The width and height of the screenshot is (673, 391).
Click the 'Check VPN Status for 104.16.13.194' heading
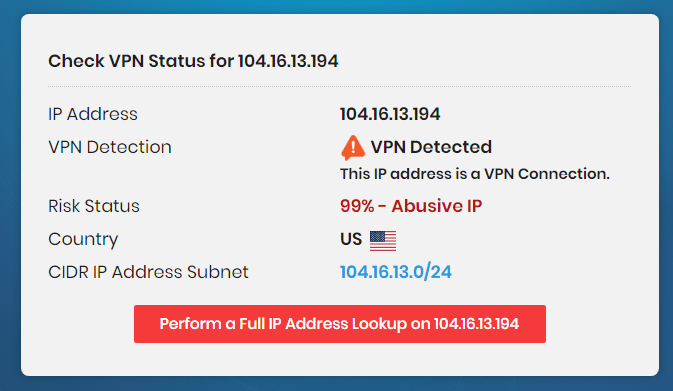(193, 61)
